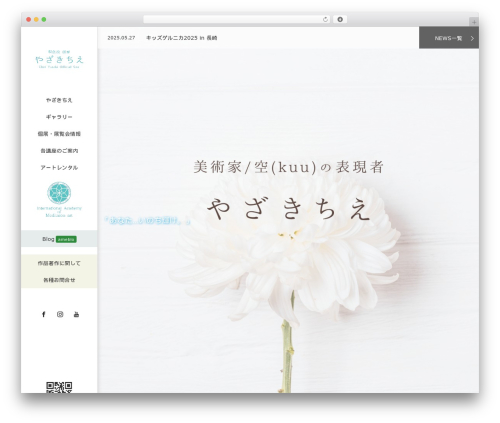Click the NEWS一覧 button
The height and width of the screenshot is (423, 500).
[449, 38]
